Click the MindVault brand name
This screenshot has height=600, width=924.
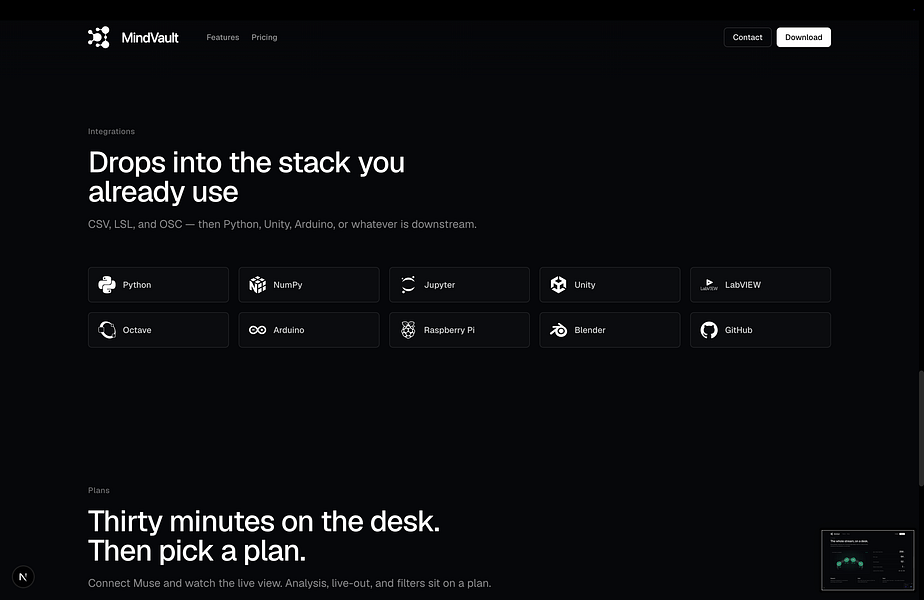pos(150,38)
